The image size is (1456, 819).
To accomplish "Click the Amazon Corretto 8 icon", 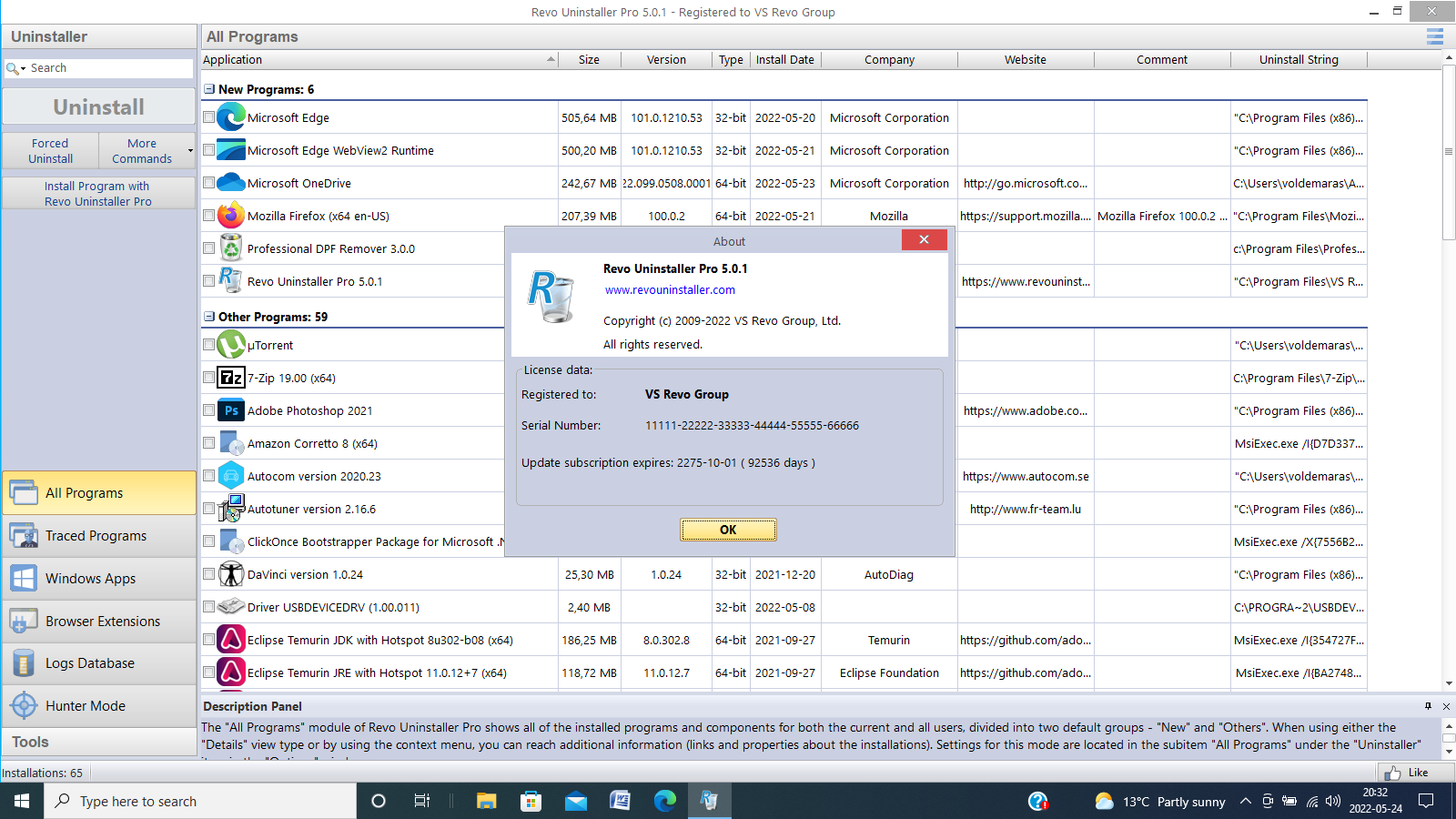I will (x=231, y=443).
